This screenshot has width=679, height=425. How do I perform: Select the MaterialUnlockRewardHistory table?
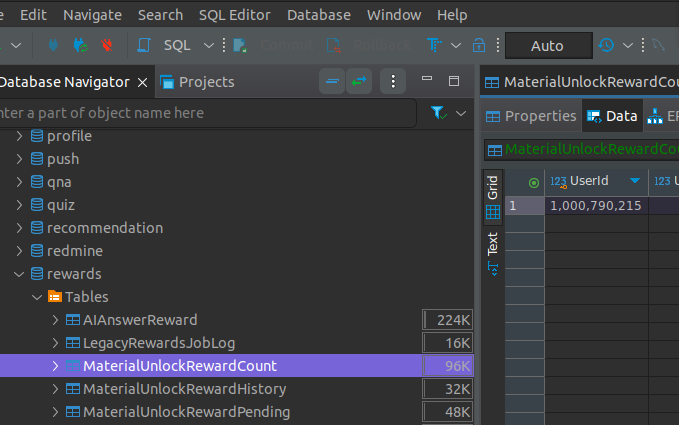click(x=184, y=389)
